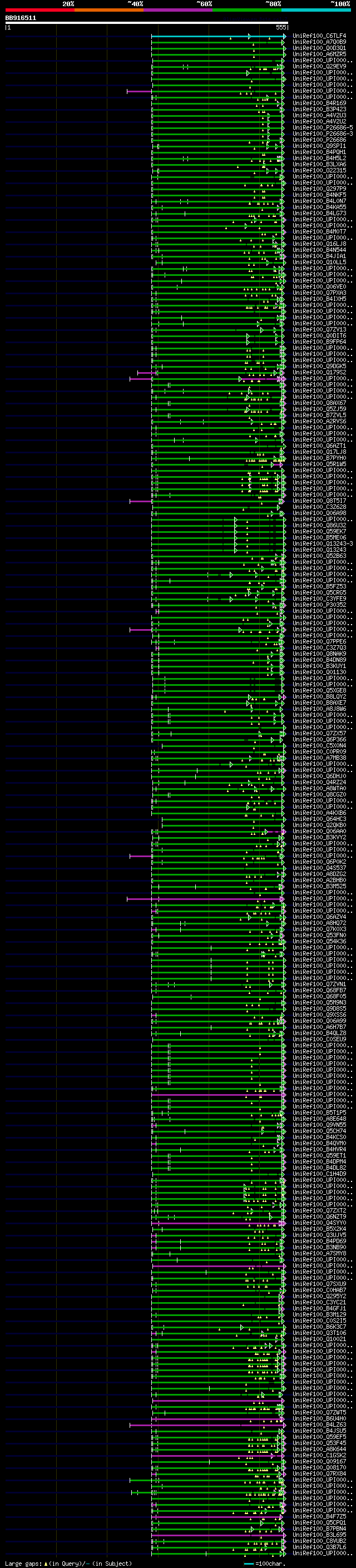Select the UniRef100_Q5ZJ59 entry
The height and width of the screenshot is (1568, 356).
[319, 409]
